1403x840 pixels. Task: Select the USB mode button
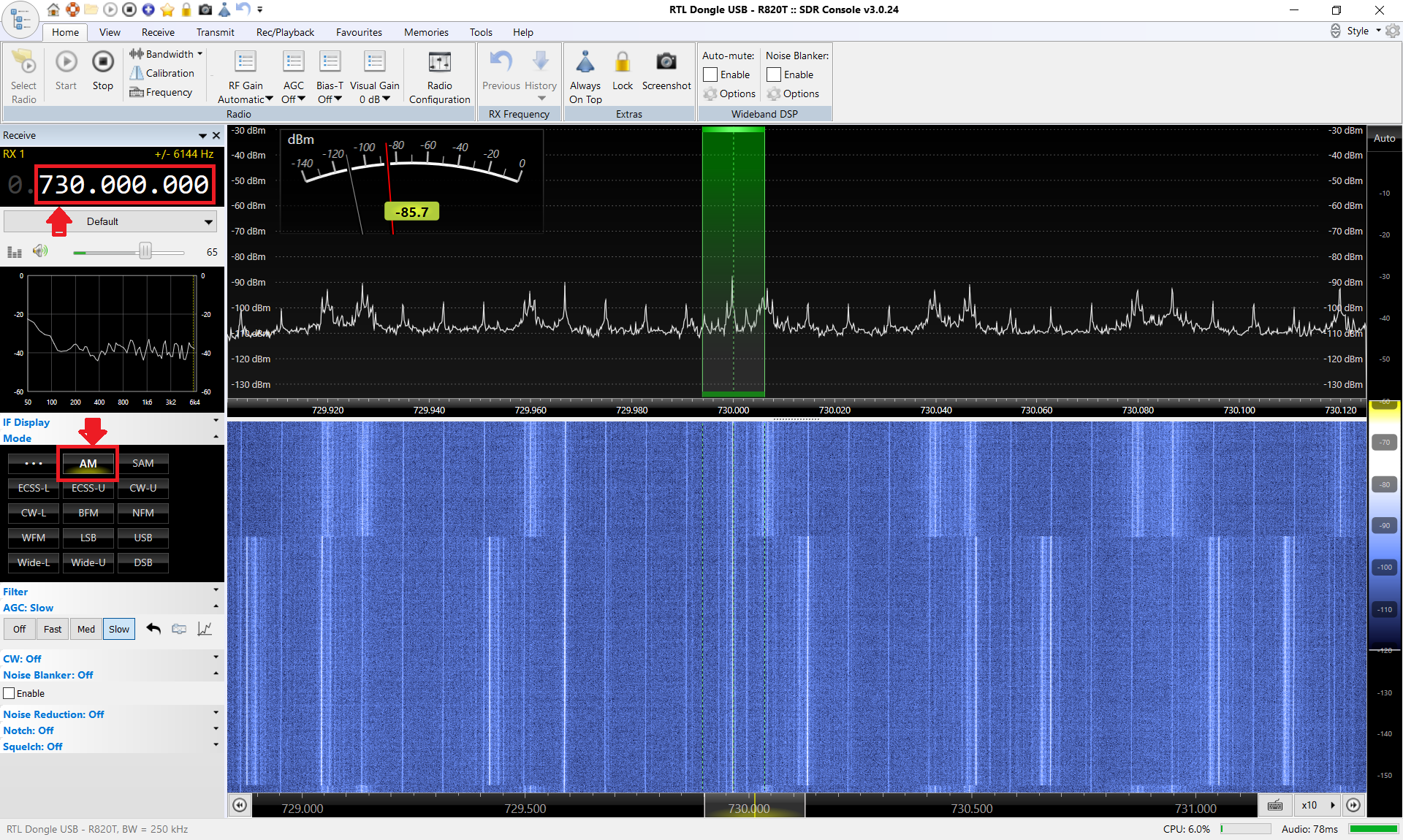click(143, 538)
